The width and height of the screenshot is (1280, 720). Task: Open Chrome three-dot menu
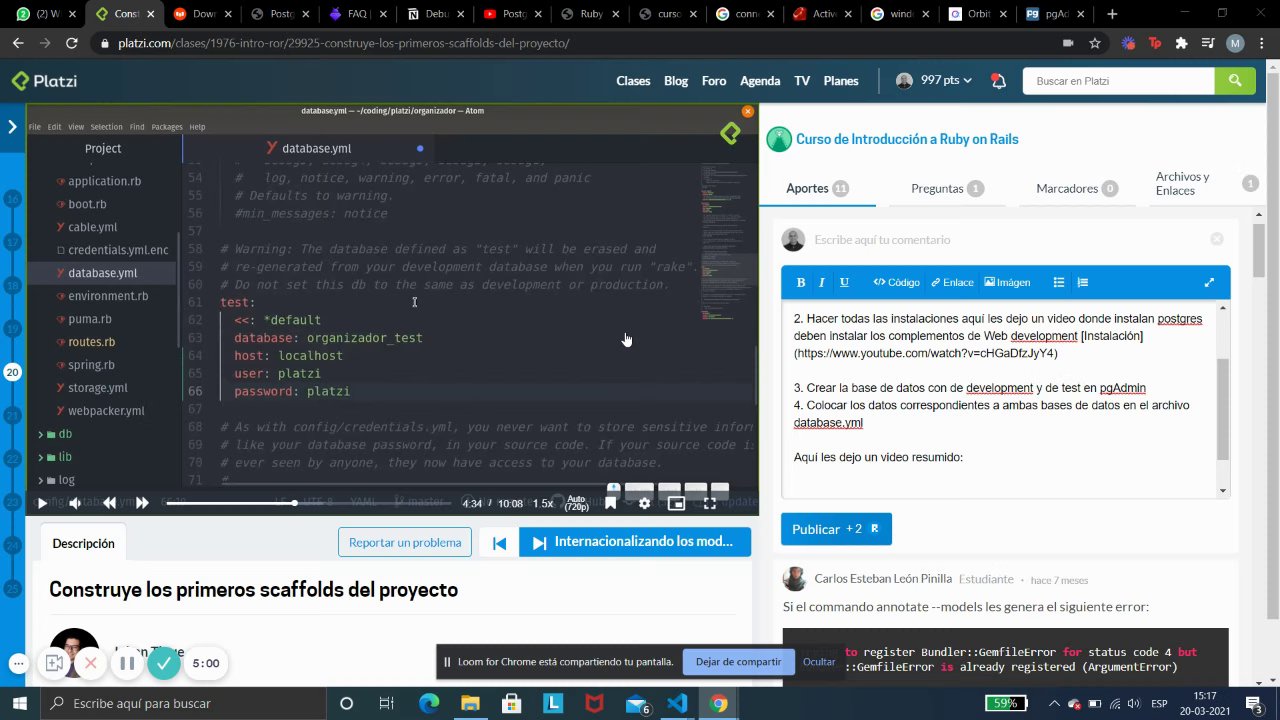(1260, 43)
